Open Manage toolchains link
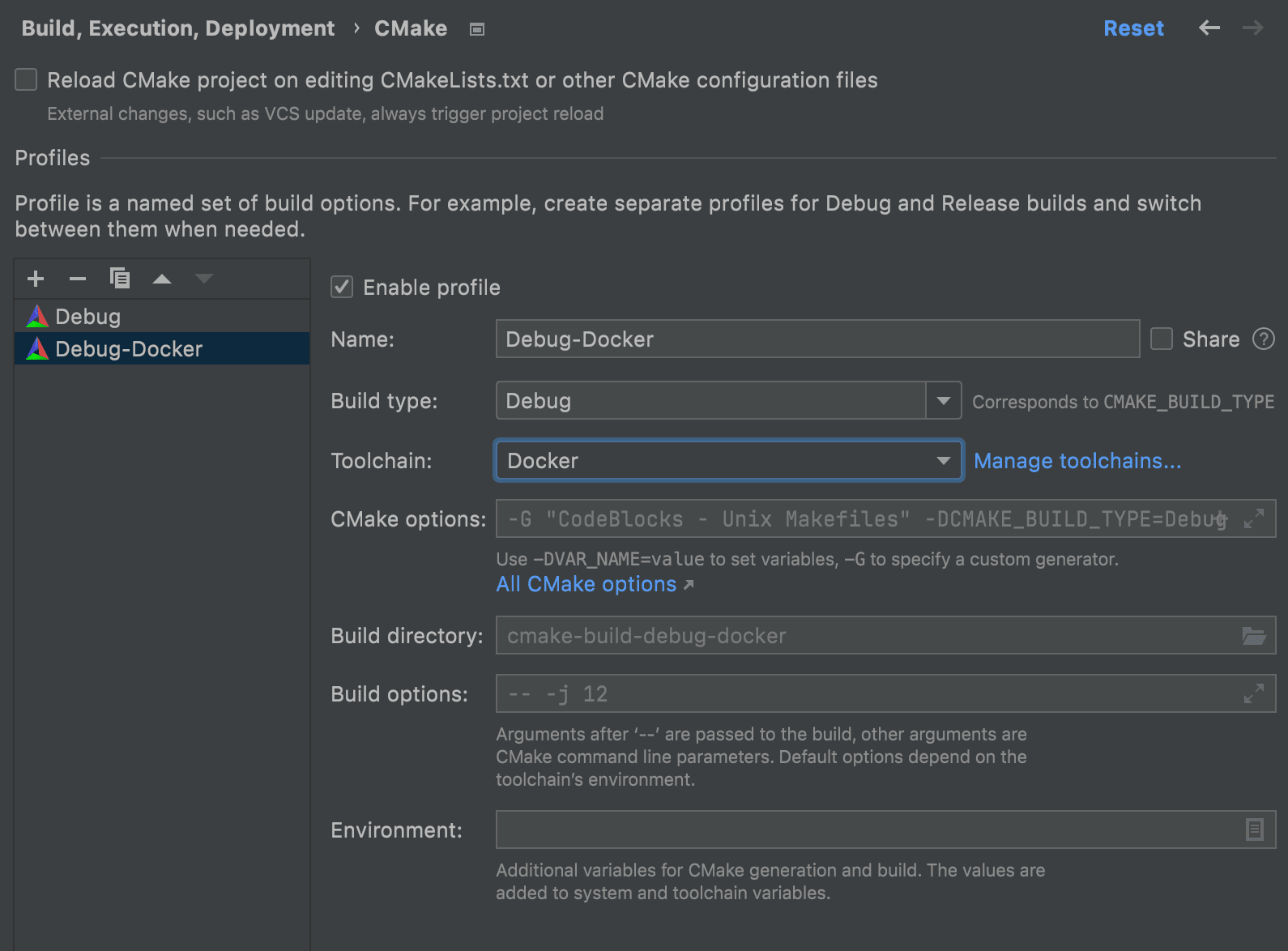The height and width of the screenshot is (951, 1288). pos(1077,461)
